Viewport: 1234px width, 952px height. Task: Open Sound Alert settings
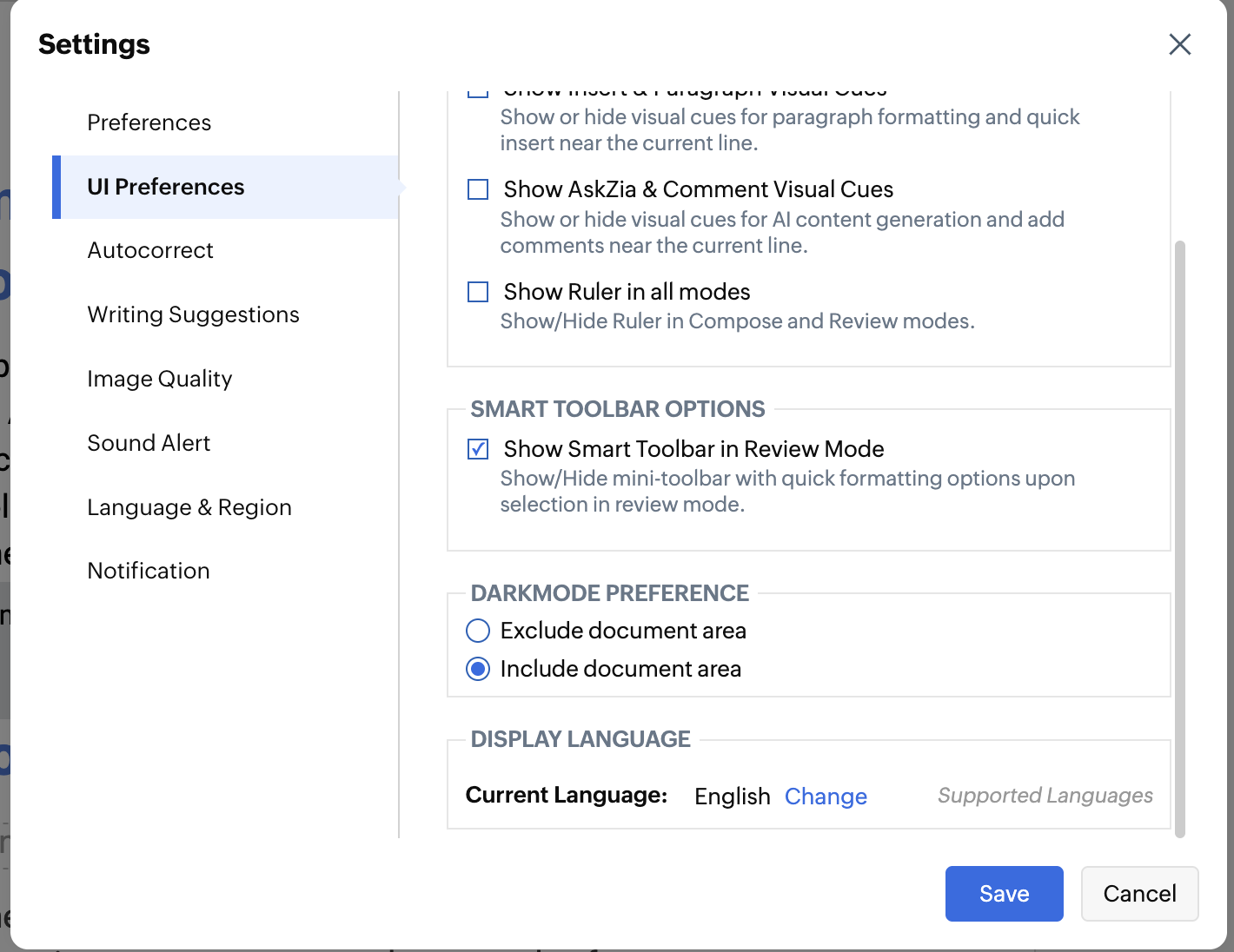coord(149,443)
